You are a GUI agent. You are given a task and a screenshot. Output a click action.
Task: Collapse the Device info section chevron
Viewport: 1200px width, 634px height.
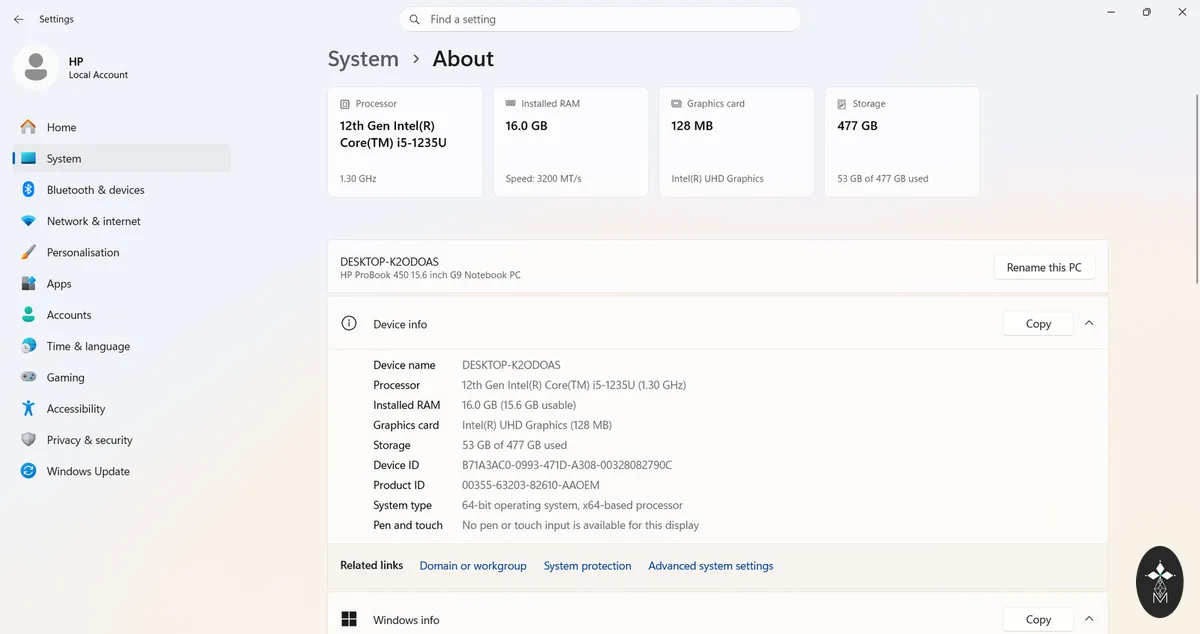pyautogui.click(x=1089, y=323)
